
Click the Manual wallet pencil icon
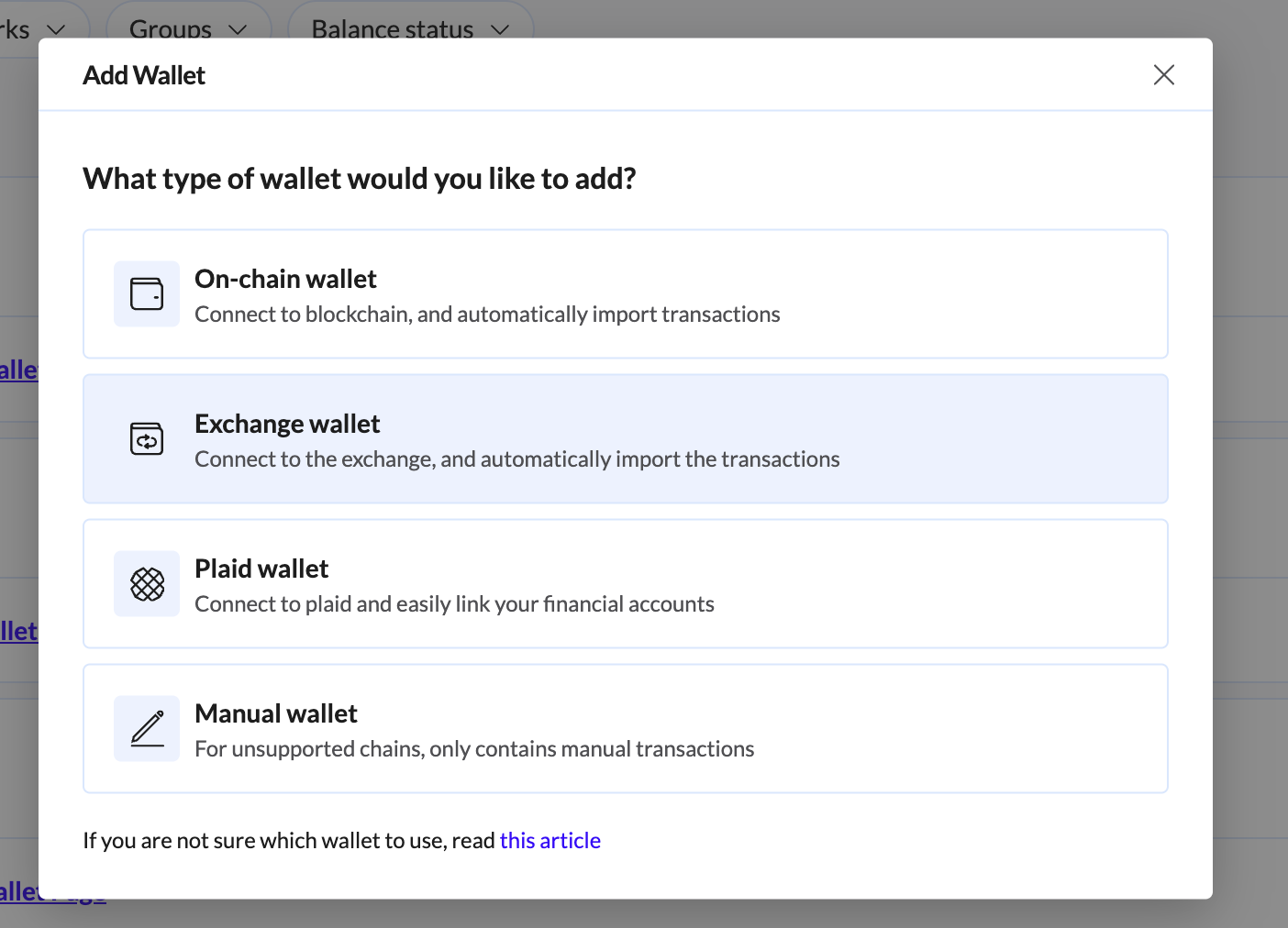coord(147,728)
